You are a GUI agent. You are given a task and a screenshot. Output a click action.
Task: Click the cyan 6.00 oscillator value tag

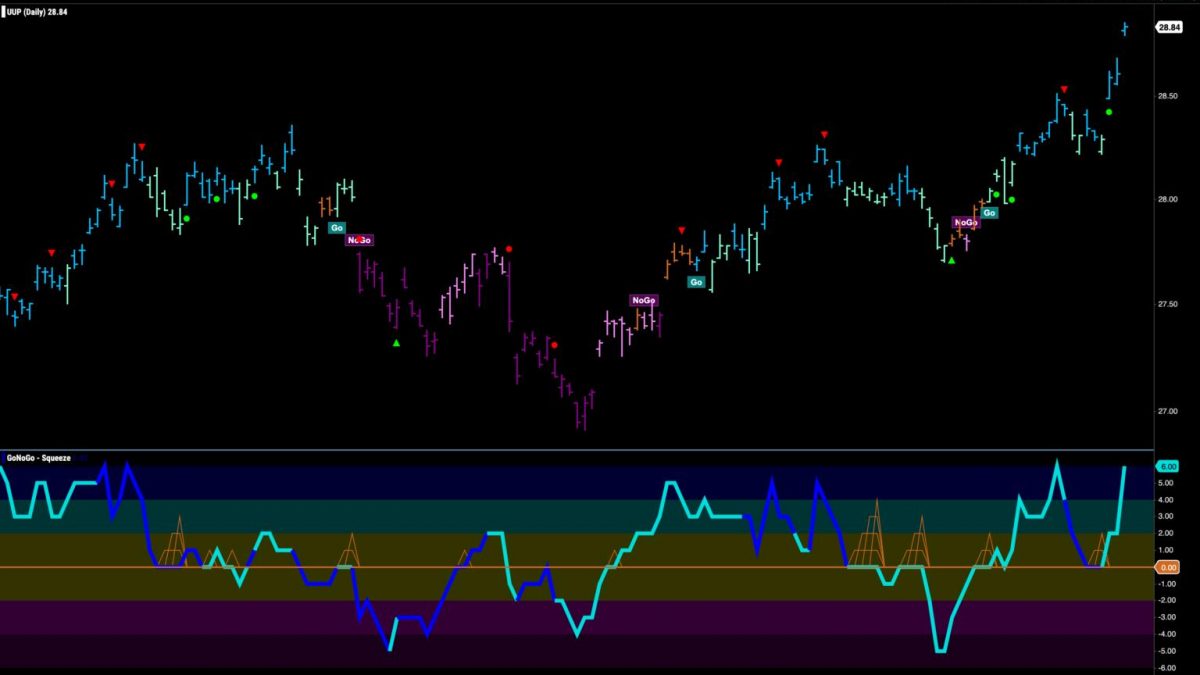tap(1167, 466)
